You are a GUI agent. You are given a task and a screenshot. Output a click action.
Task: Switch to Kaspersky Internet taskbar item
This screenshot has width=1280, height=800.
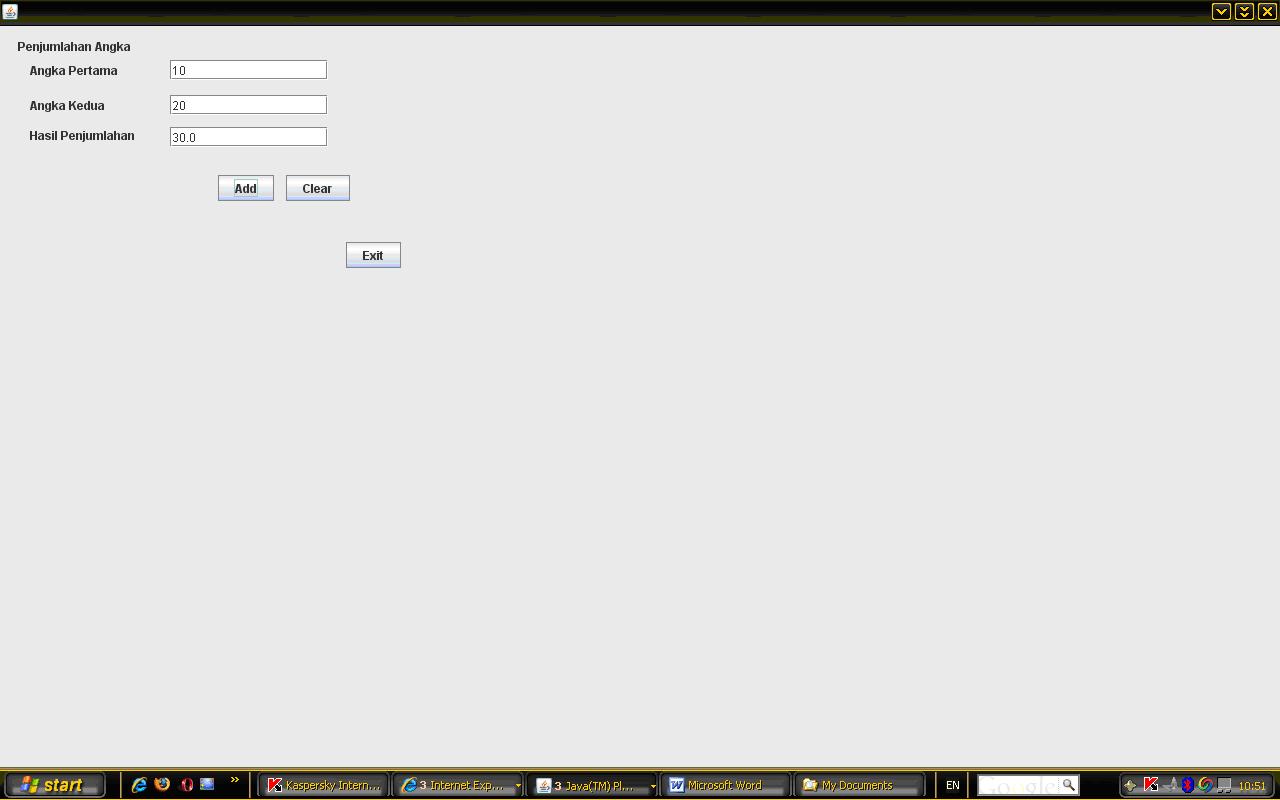pos(324,785)
